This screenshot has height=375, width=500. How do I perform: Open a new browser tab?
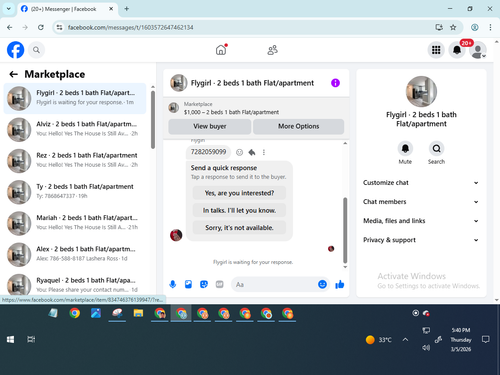[127, 9]
